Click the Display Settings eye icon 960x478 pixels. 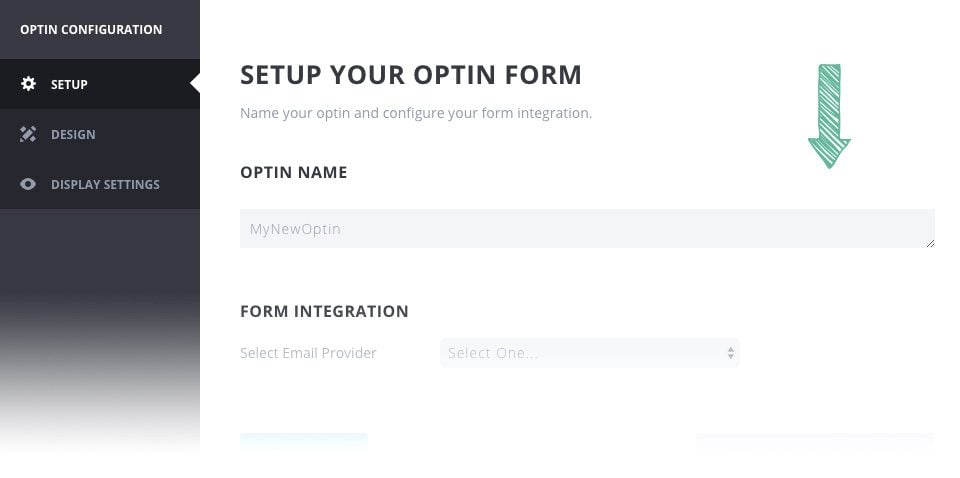(28, 184)
